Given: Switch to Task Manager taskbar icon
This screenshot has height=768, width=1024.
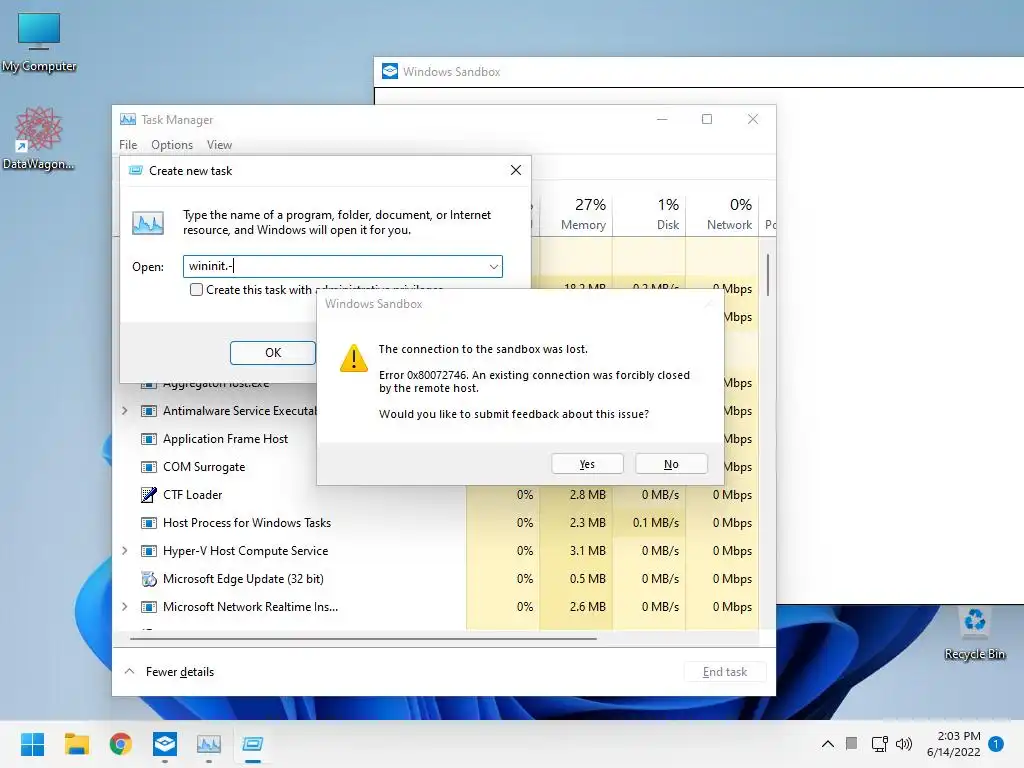Looking at the screenshot, I should 208,744.
